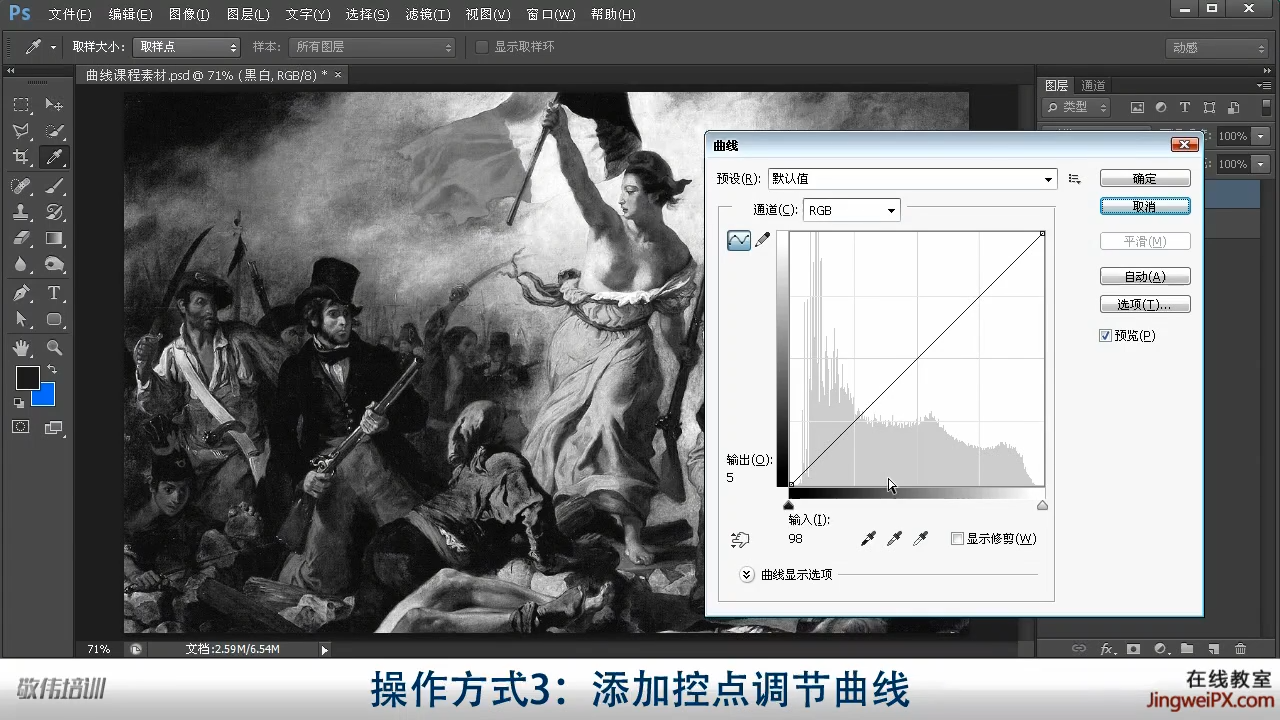Filter layers by smart objects
Viewport: 1280px width, 720px height.
pyautogui.click(x=1233, y=108)
